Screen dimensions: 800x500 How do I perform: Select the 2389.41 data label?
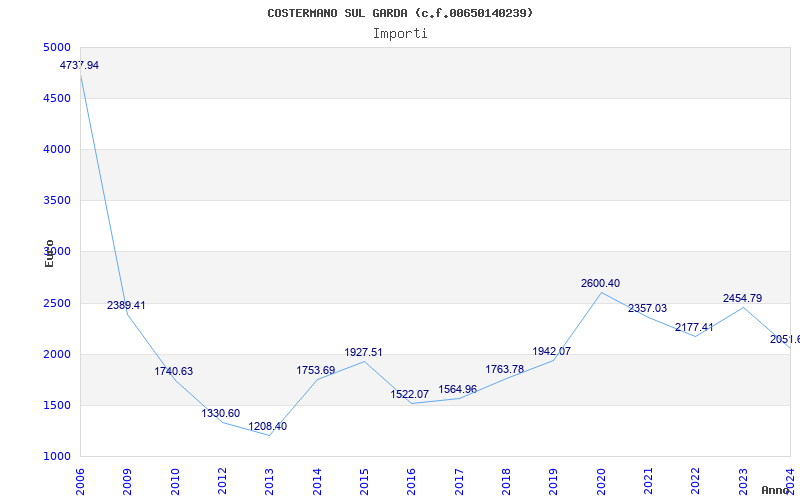[x=126, y=305]
